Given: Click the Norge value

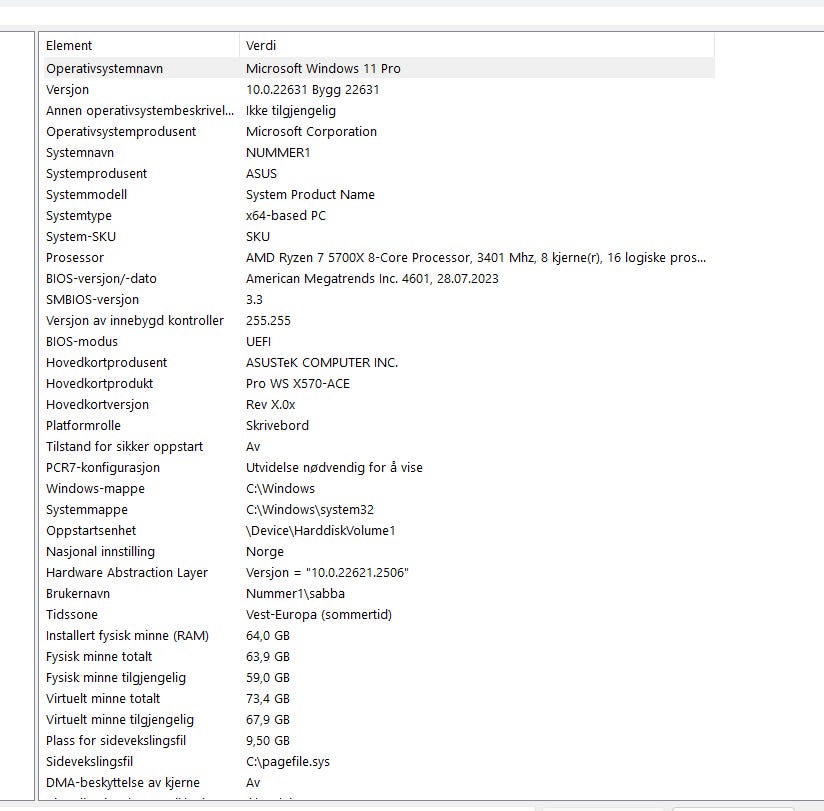Looking at the screenshot, I should pyautogui.click(x=264, y=552).
